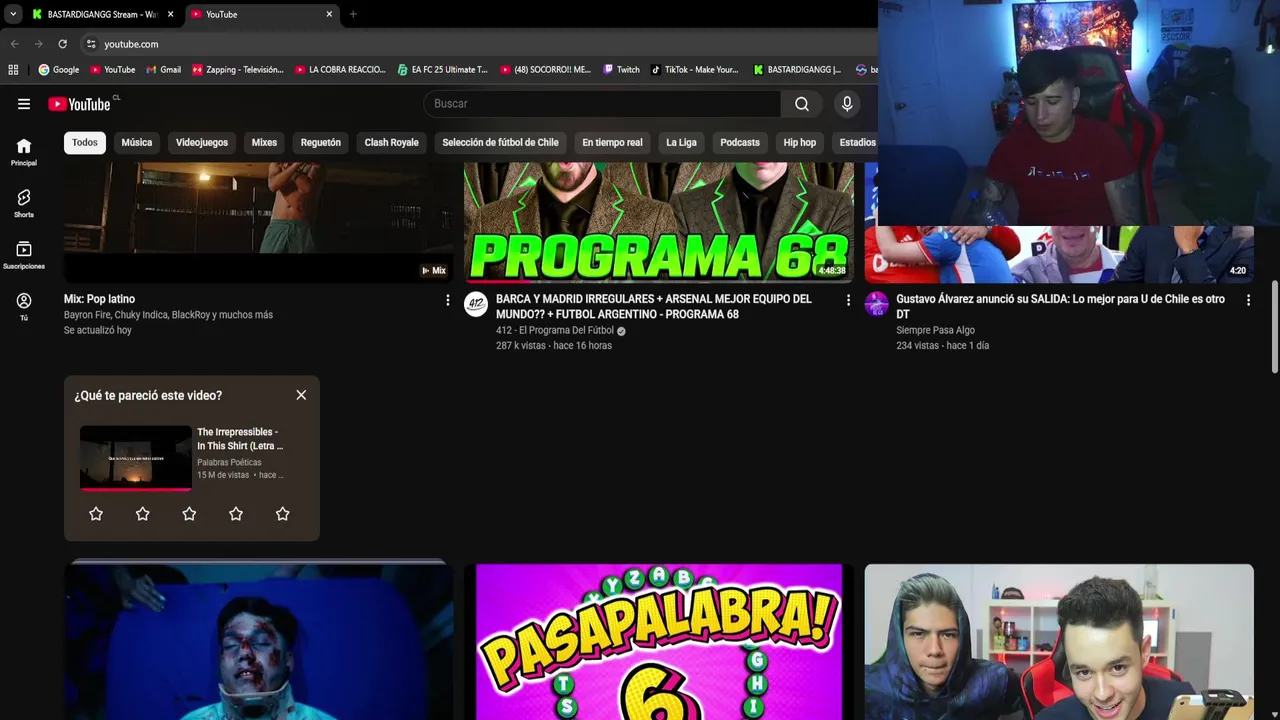Switch to BASTARDIGANGG Stream tab
This screenshot has height=720, width=1280.
(x=101, y=14)
